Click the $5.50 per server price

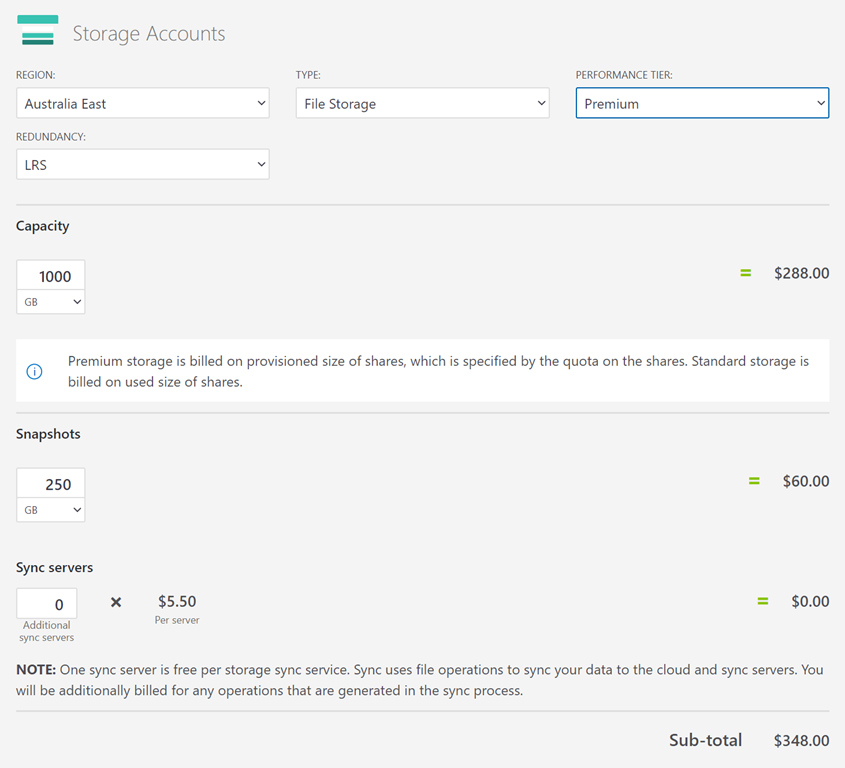(x=177, y=601)
